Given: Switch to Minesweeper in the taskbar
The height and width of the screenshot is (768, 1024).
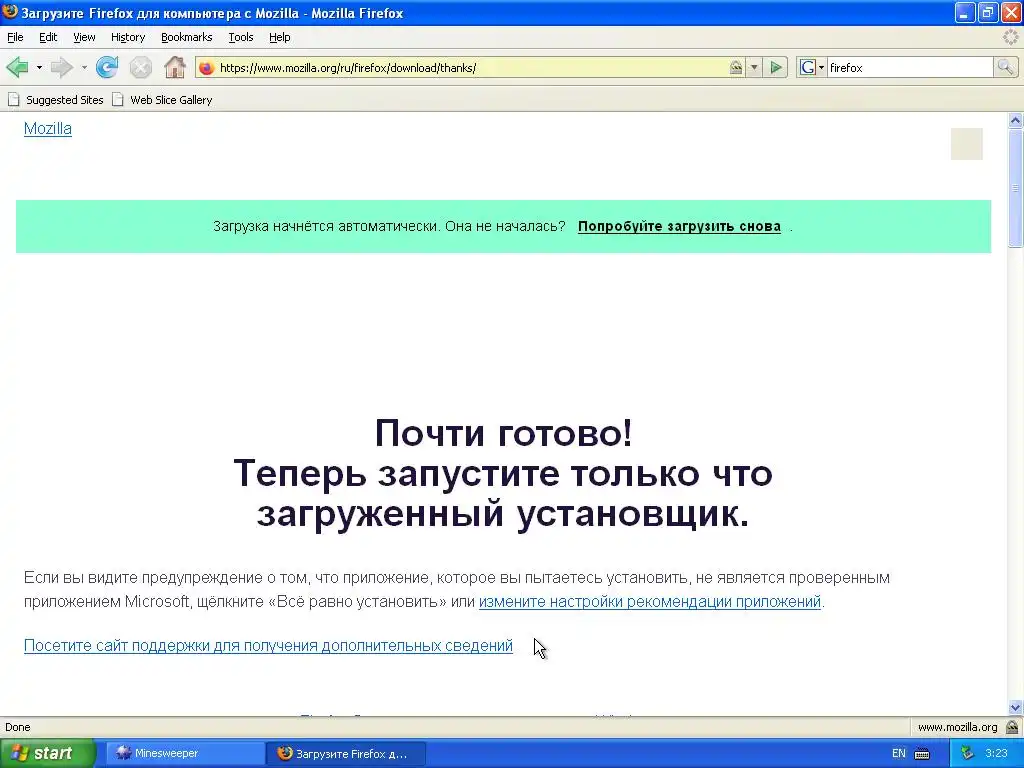Looking at the screenshot, I should coord(185,753).
